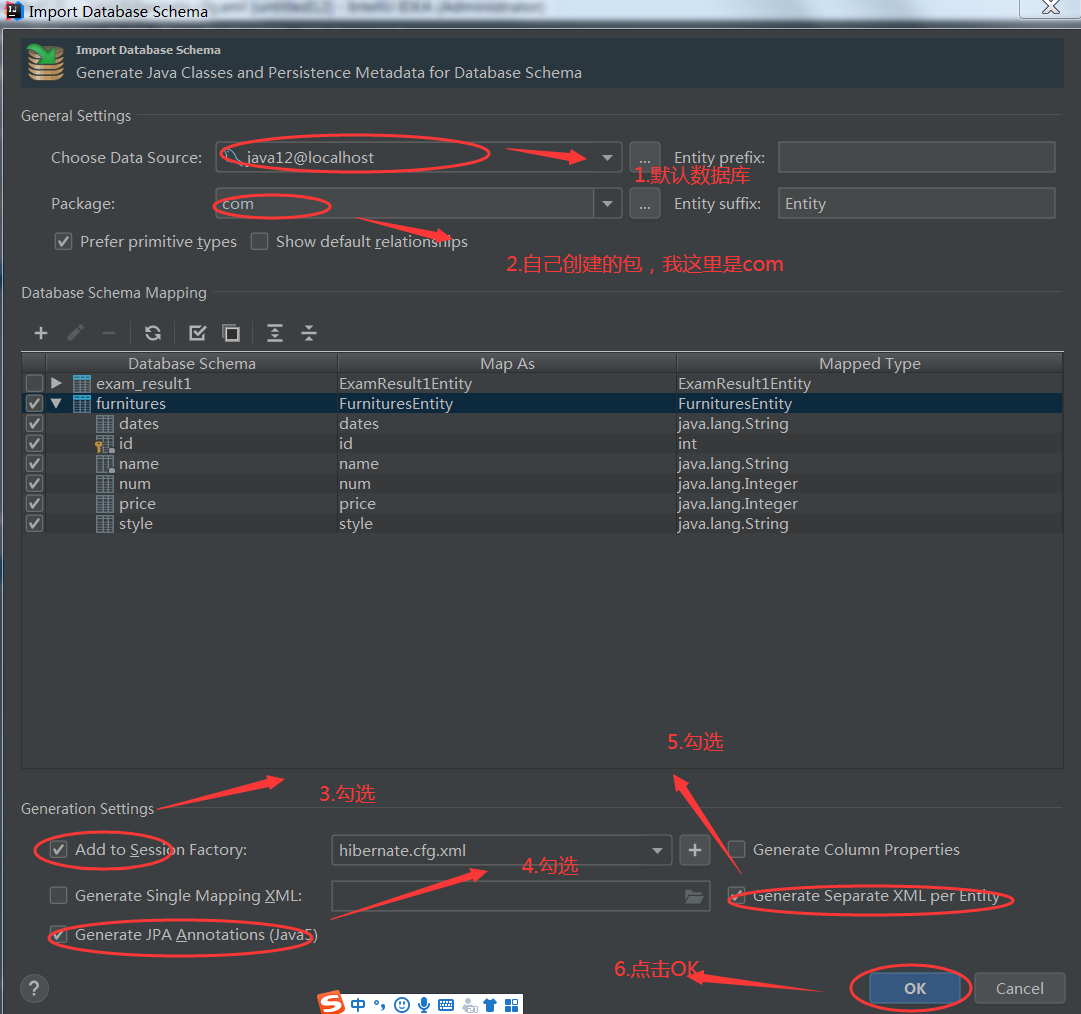Click into the Entity prefix field
Image resolution: width=1081 pixels, height=1014 pixels.
coord(917,158)
